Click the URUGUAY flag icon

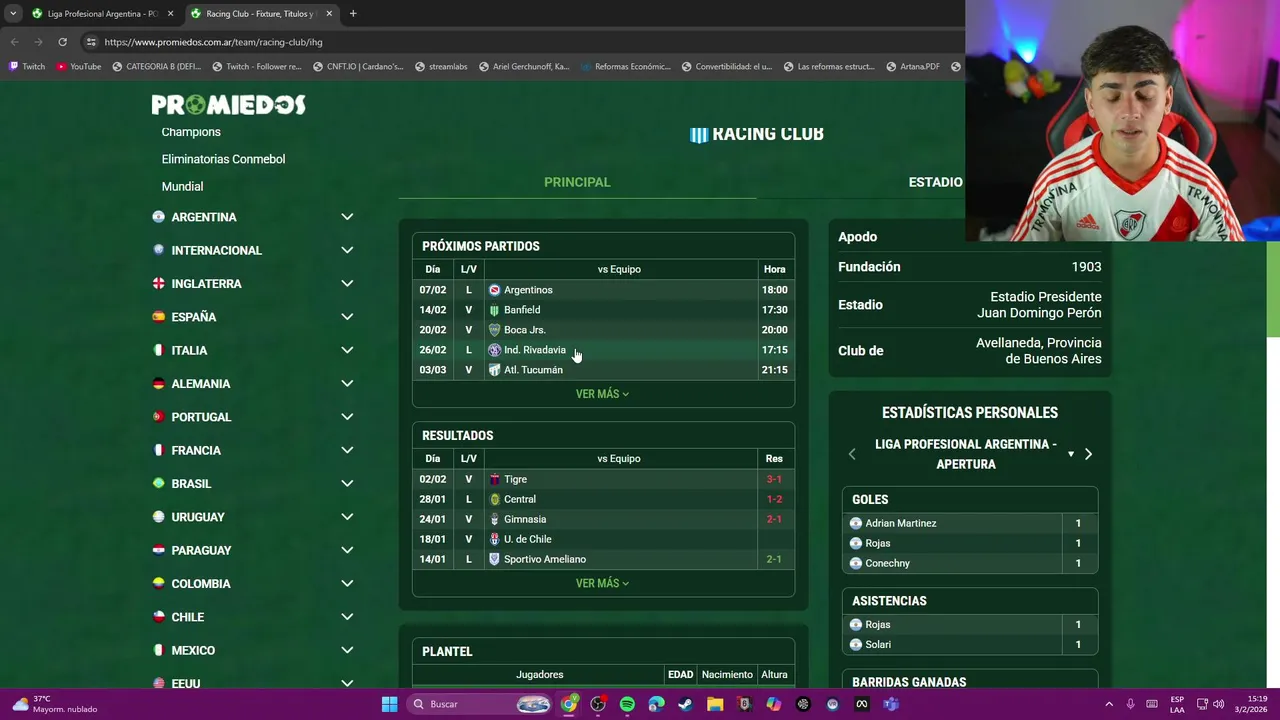tap(158, 517)
